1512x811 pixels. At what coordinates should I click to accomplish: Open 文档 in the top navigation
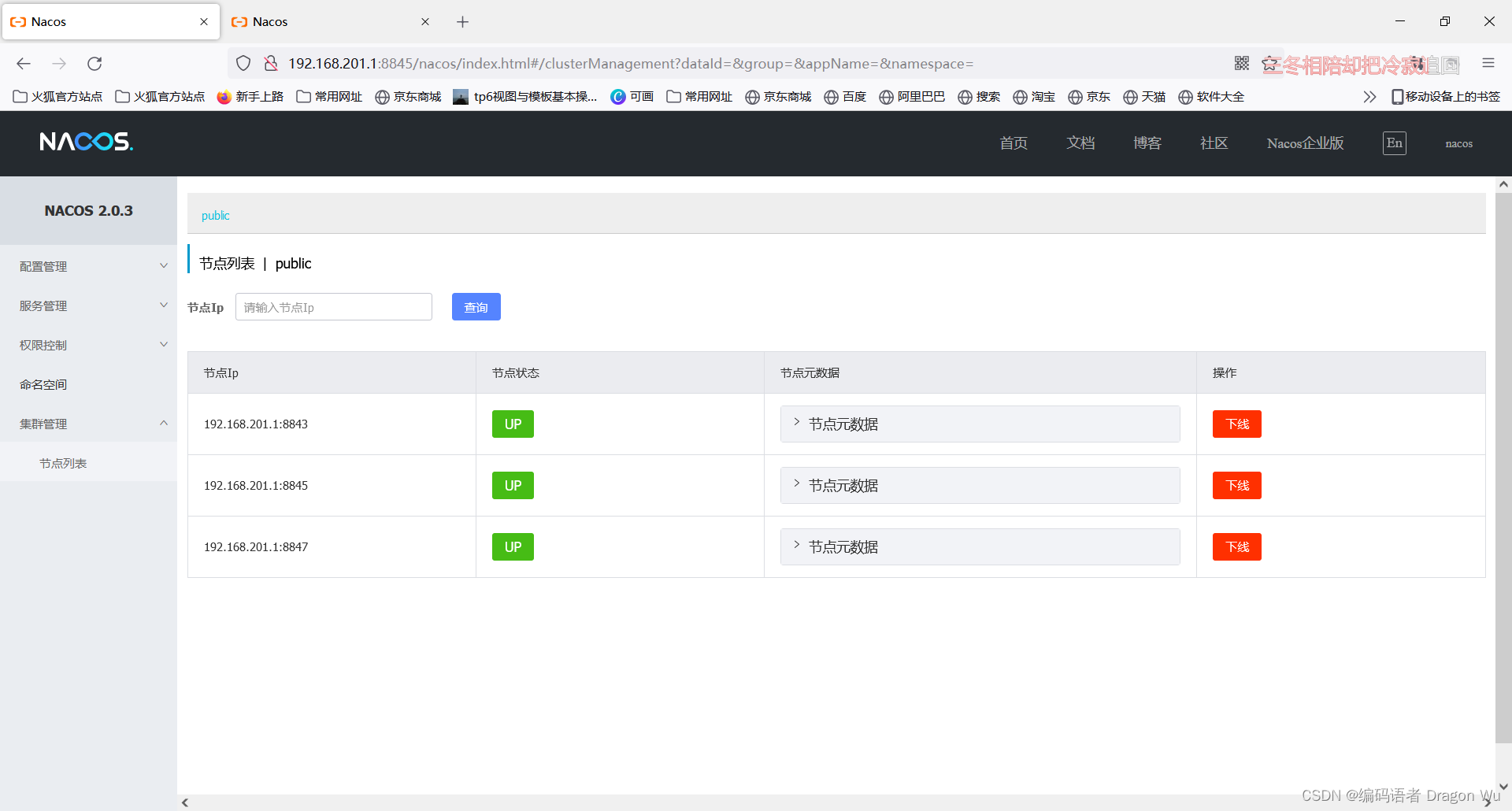tap(1080, 143)
